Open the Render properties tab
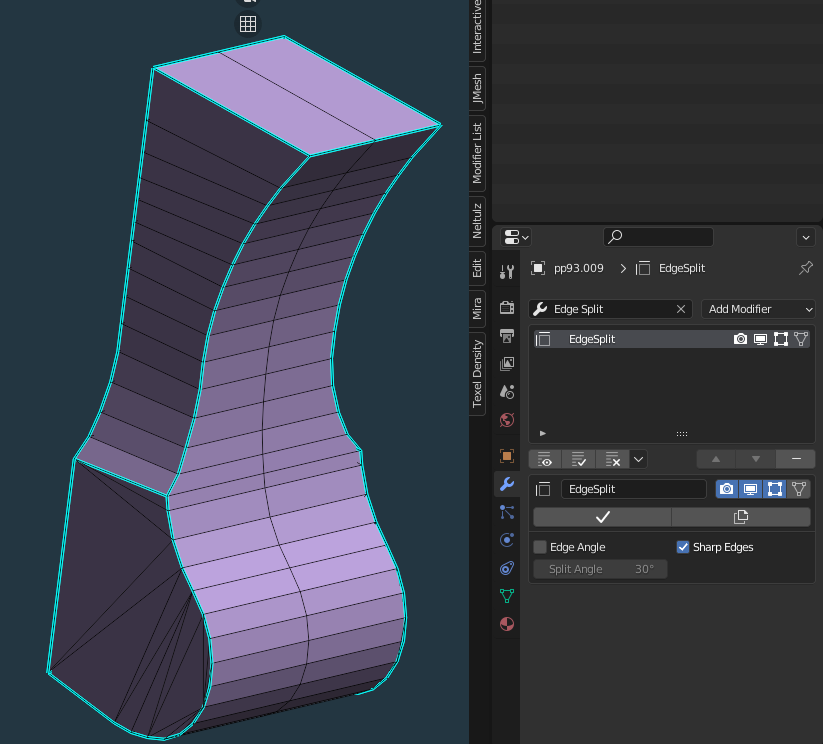Image resolution: width=823 pixels, height=744 pixels. pos(507,306)
